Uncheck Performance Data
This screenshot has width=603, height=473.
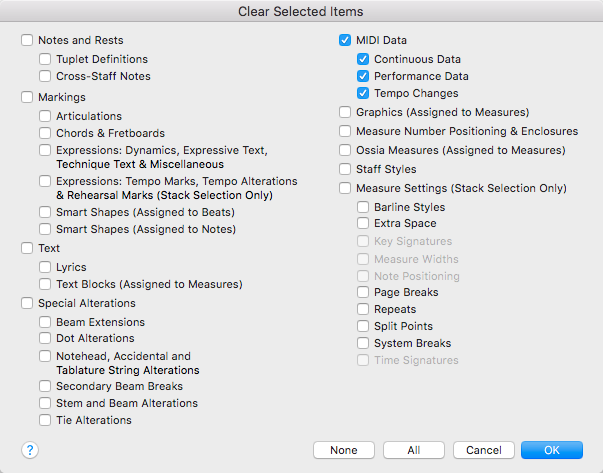(x=363, y=77)
